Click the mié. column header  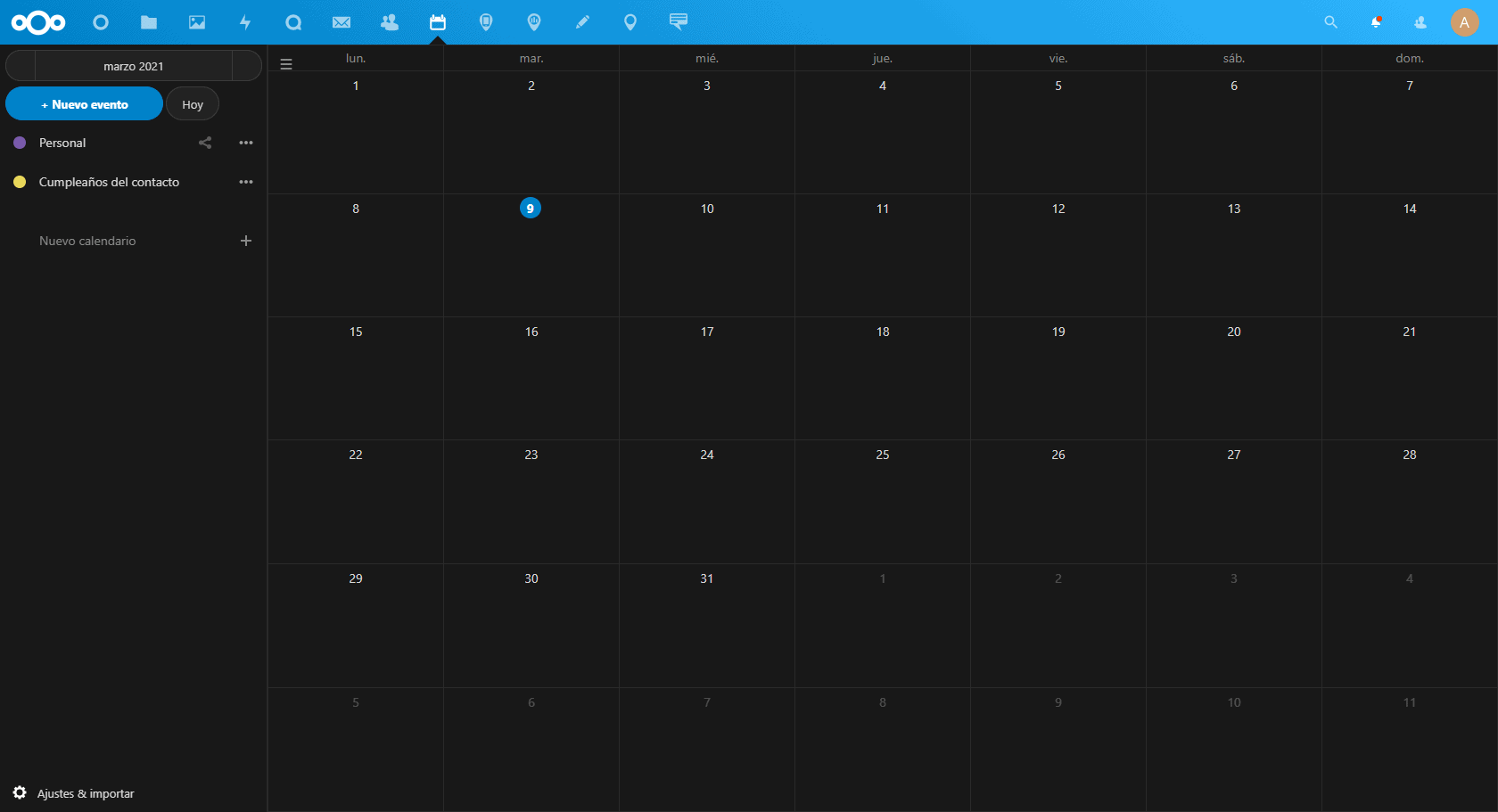pos(707,58)
